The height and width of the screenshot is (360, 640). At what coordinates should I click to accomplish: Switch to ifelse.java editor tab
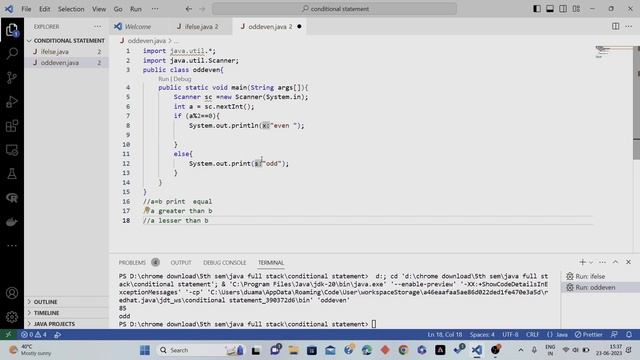[200, 27]
